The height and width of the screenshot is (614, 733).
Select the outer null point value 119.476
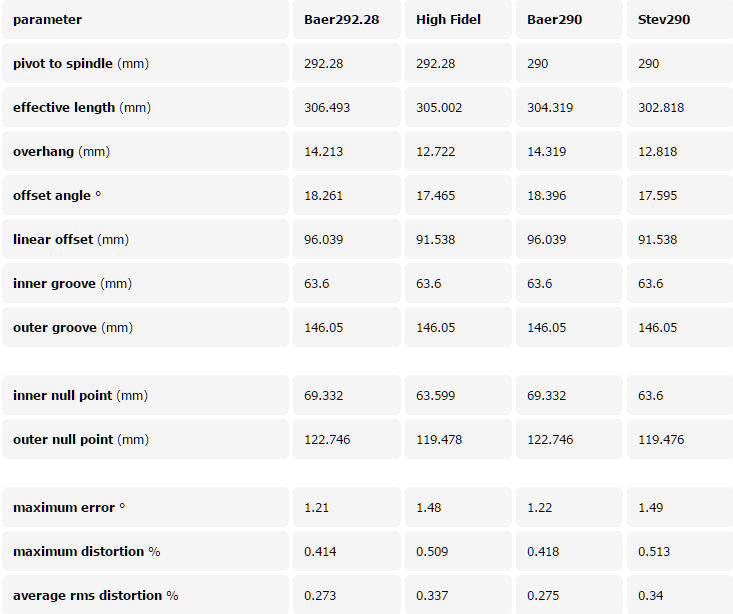(x=661, y=440)
